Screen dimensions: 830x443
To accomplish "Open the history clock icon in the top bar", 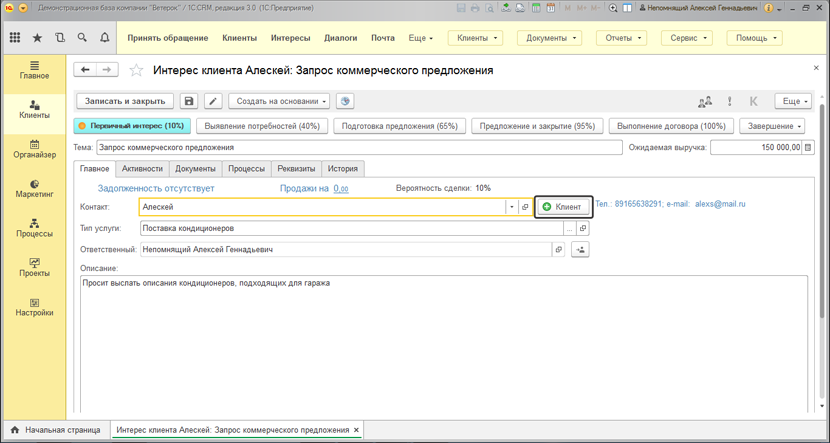I will [x=60, y=38].
